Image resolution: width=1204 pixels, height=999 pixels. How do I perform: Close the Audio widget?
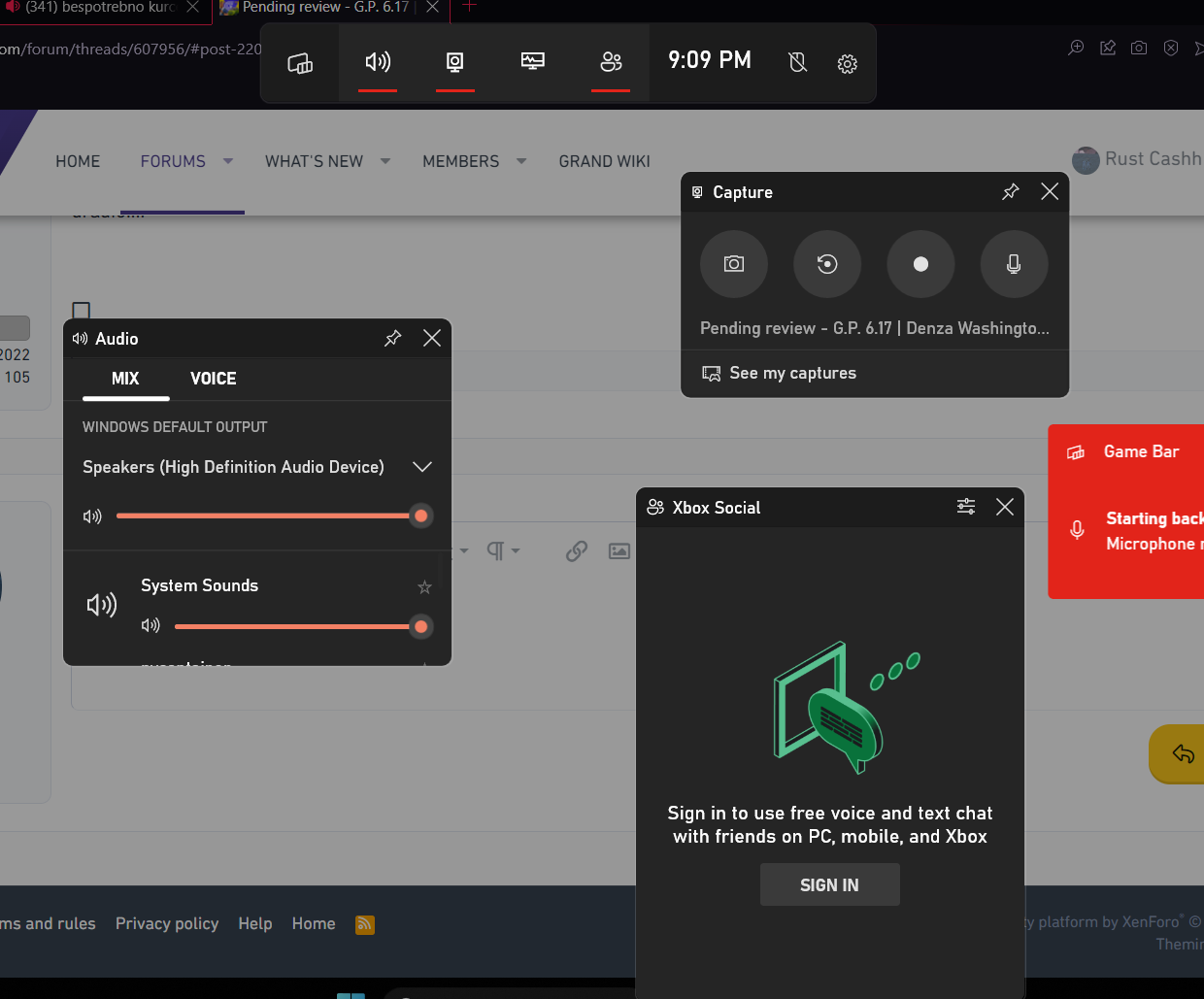[x=432, y=338]
